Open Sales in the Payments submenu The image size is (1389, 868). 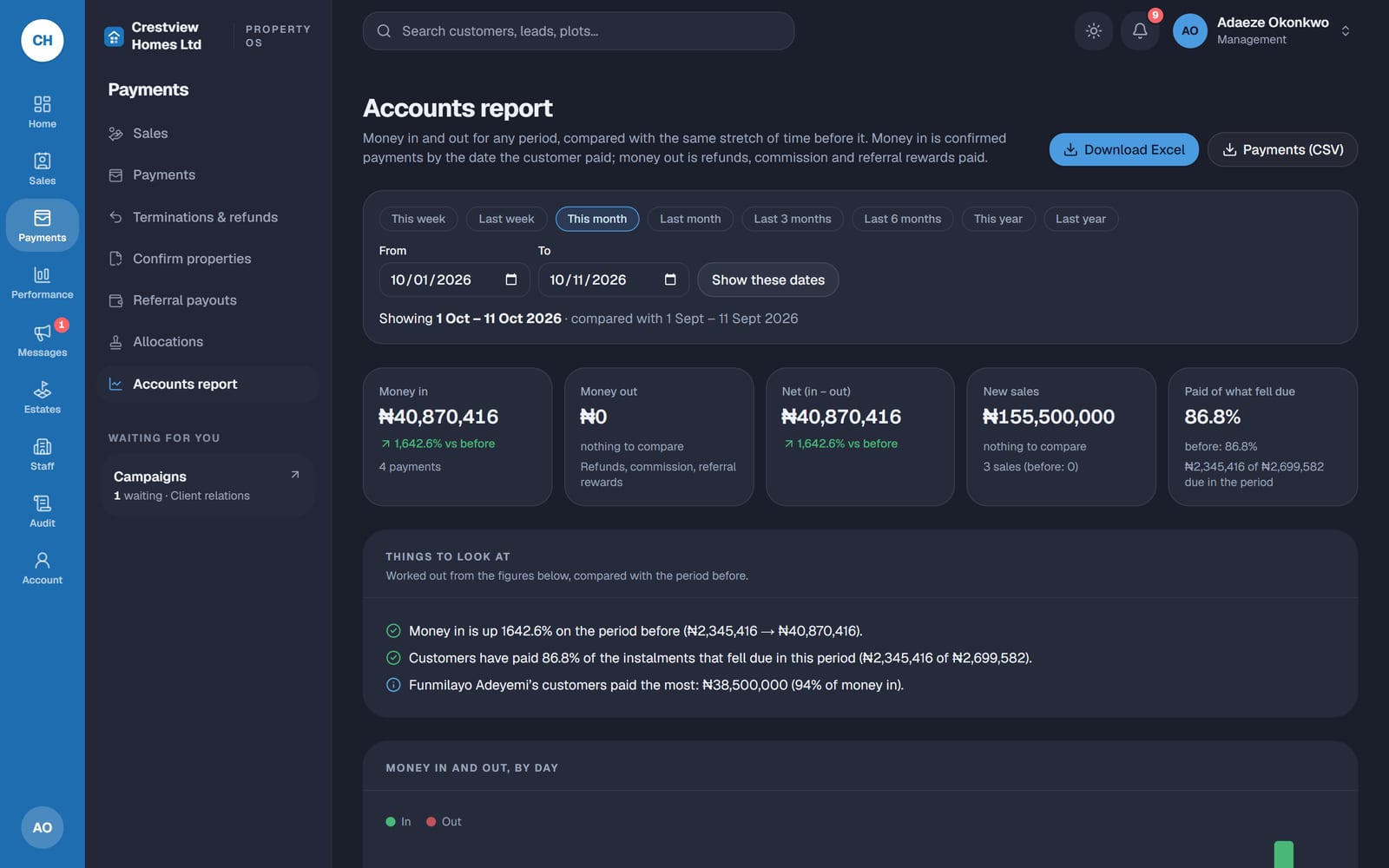point(208,134)
